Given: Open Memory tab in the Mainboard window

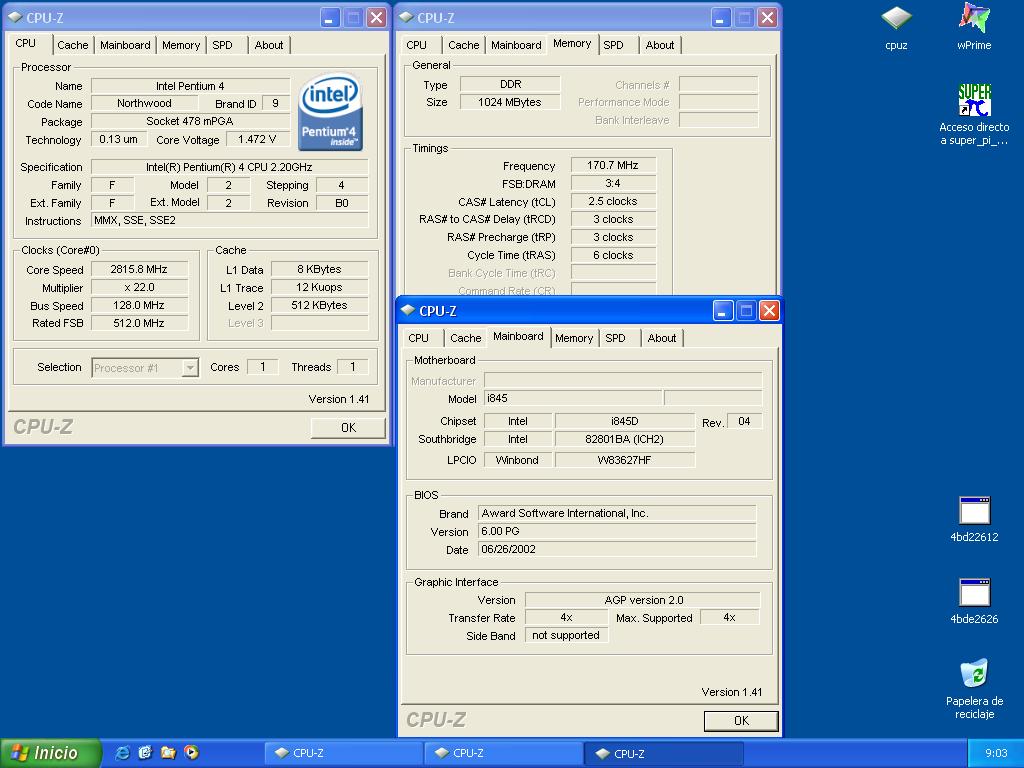Looking at the screenshot, I should point(574,338).
